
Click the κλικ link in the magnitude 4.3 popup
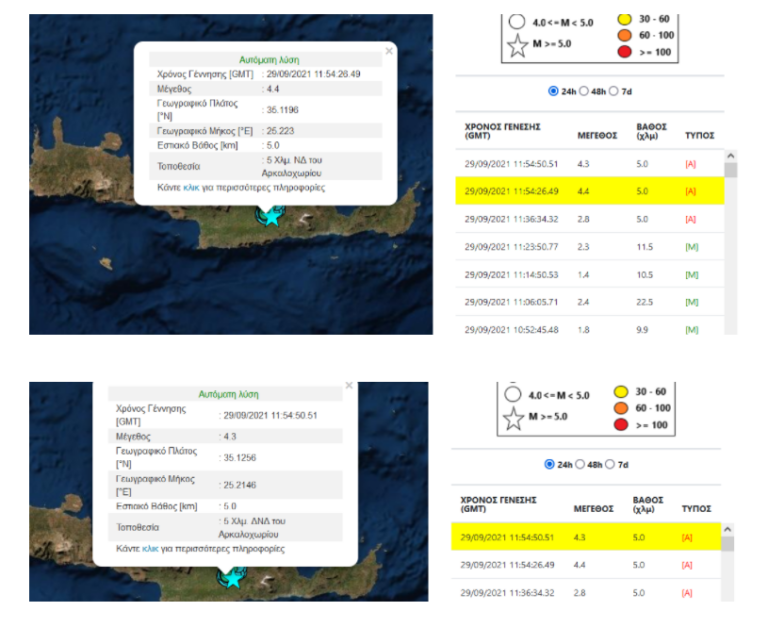tap(151, 549)
